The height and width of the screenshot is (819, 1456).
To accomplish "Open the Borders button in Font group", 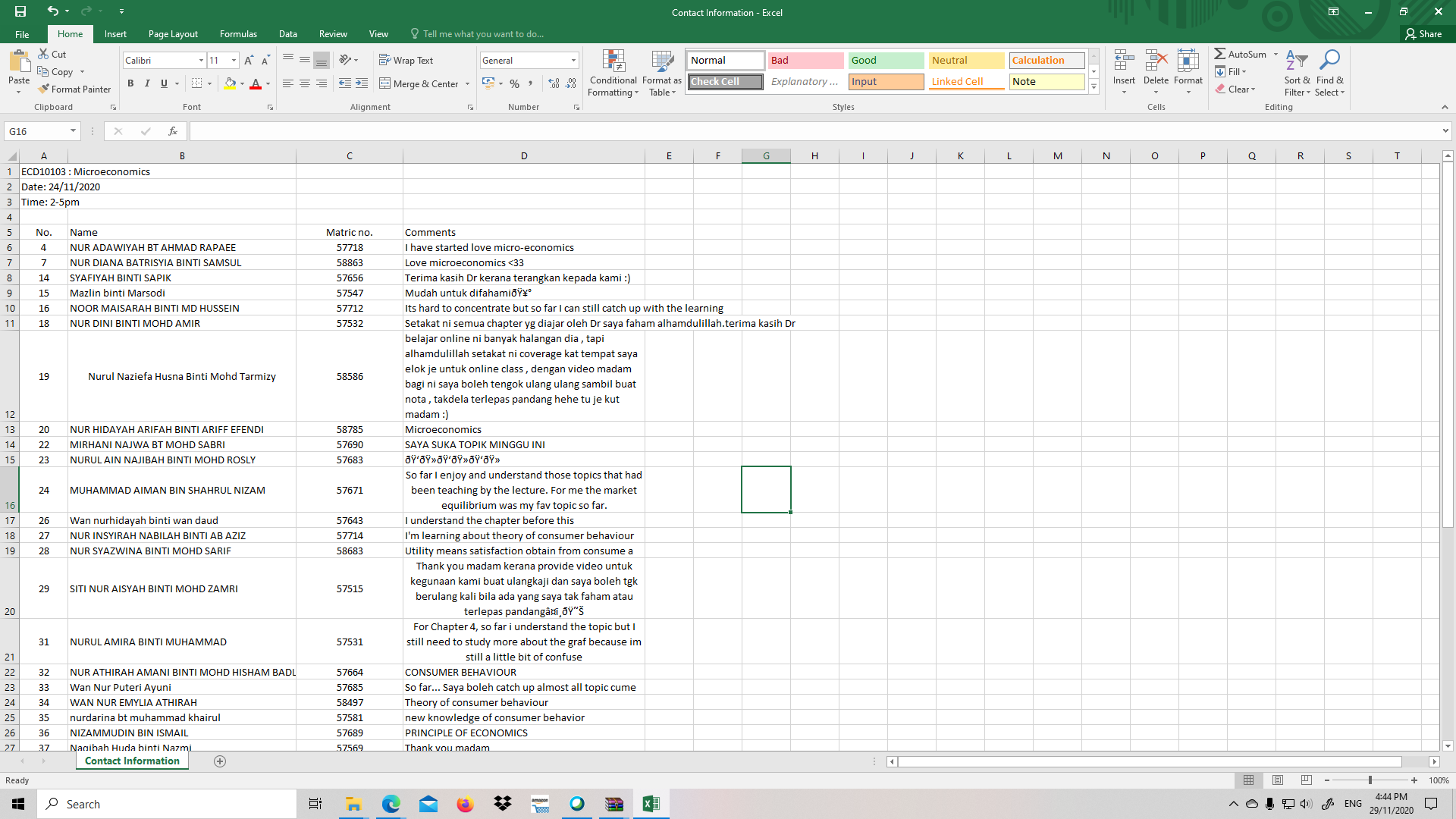I will [197, 83].
